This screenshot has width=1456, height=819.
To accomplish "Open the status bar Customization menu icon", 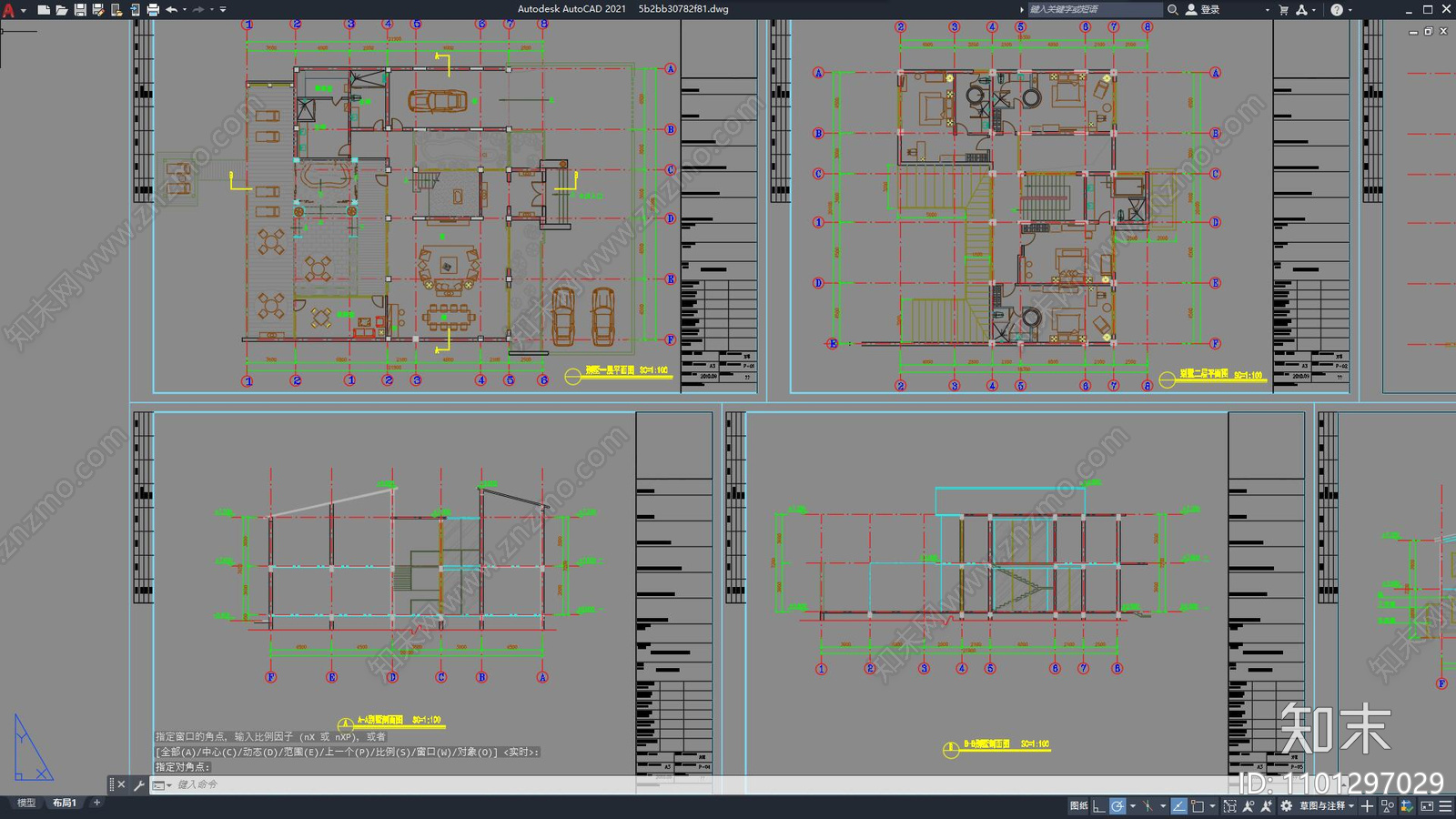I will point(1445,805).
